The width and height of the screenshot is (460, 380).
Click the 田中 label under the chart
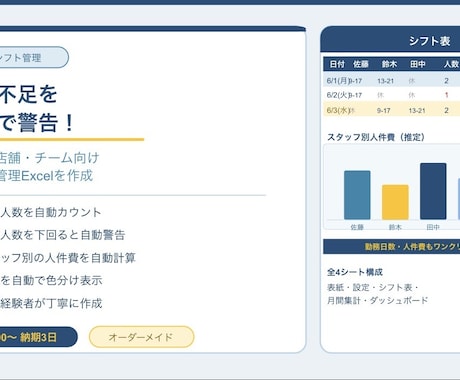coord(433,227)
